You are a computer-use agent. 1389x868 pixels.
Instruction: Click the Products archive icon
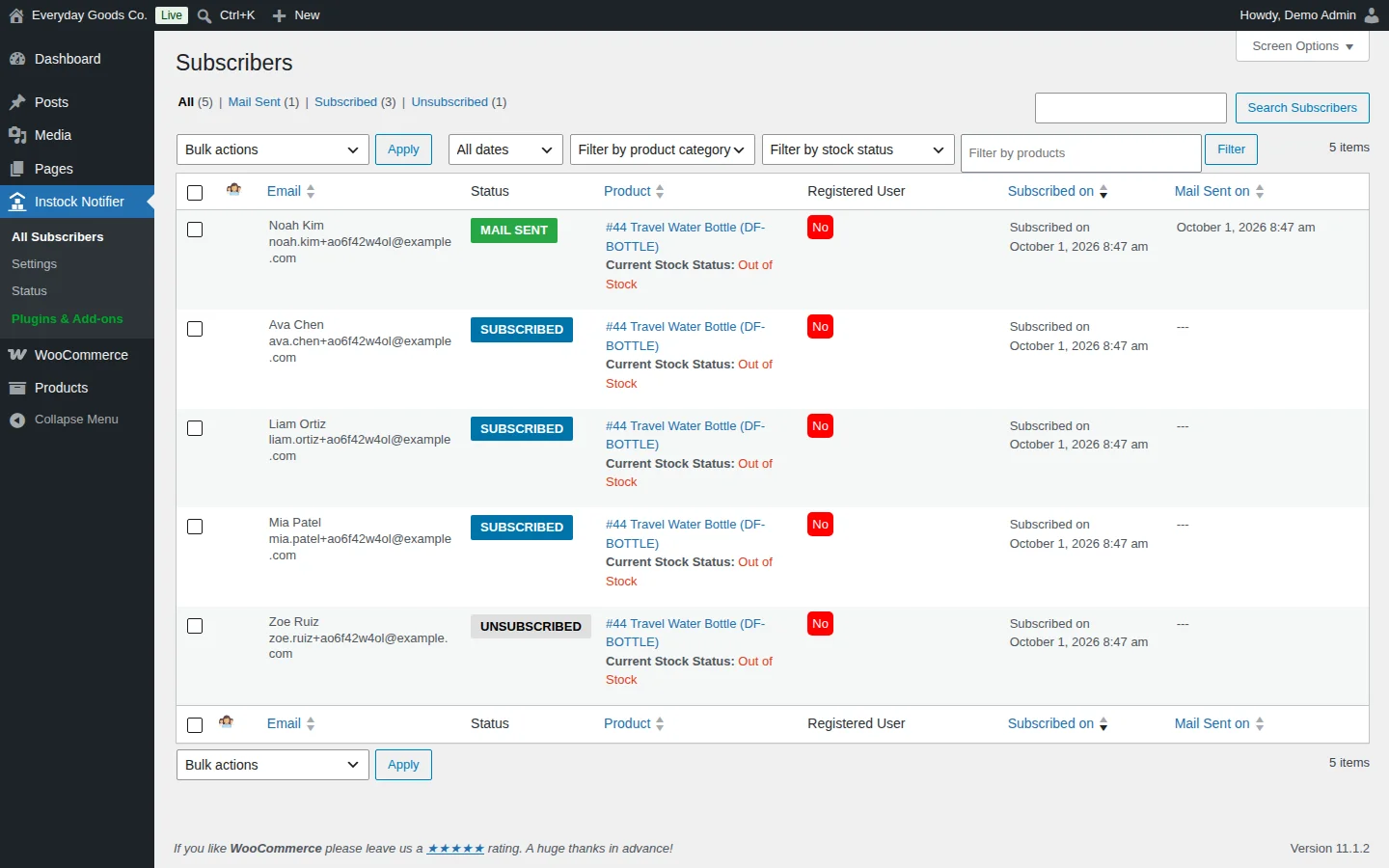tap(17, 388)
